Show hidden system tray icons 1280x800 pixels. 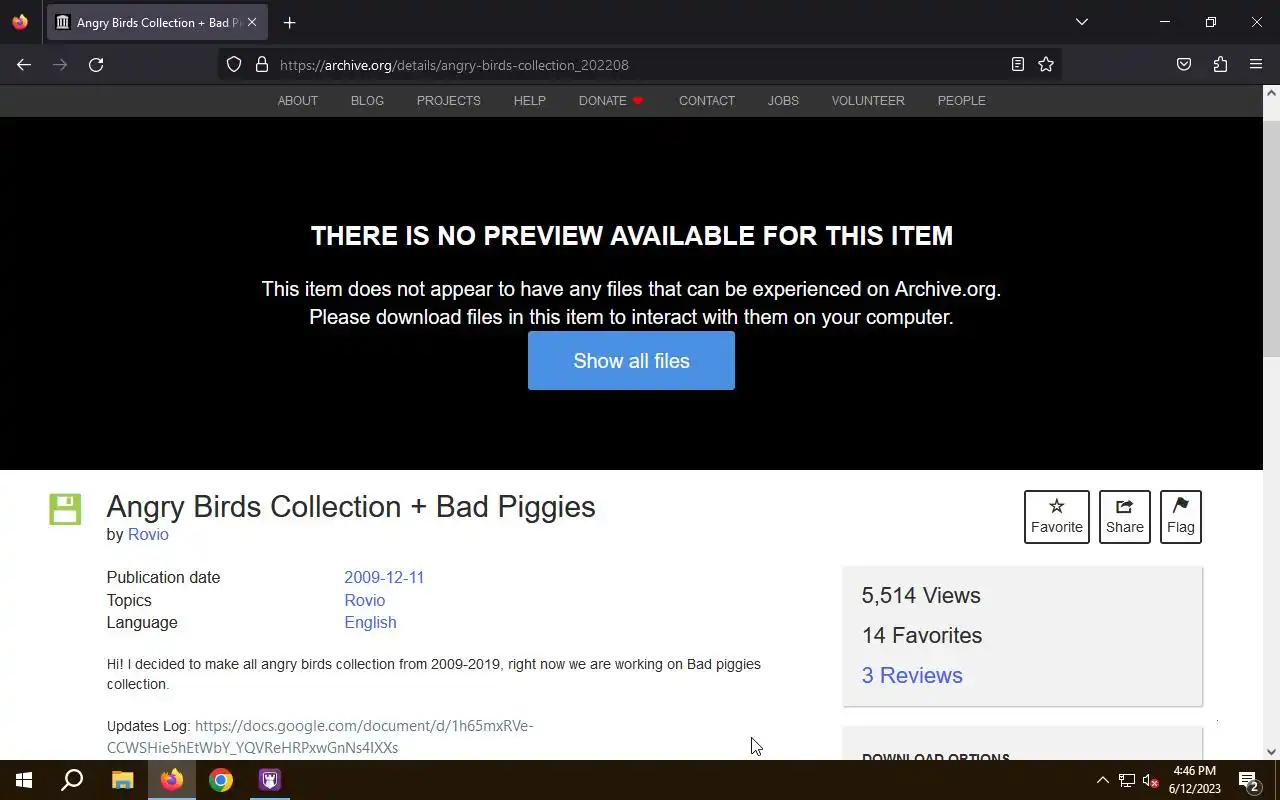[x=1102, y=780]
